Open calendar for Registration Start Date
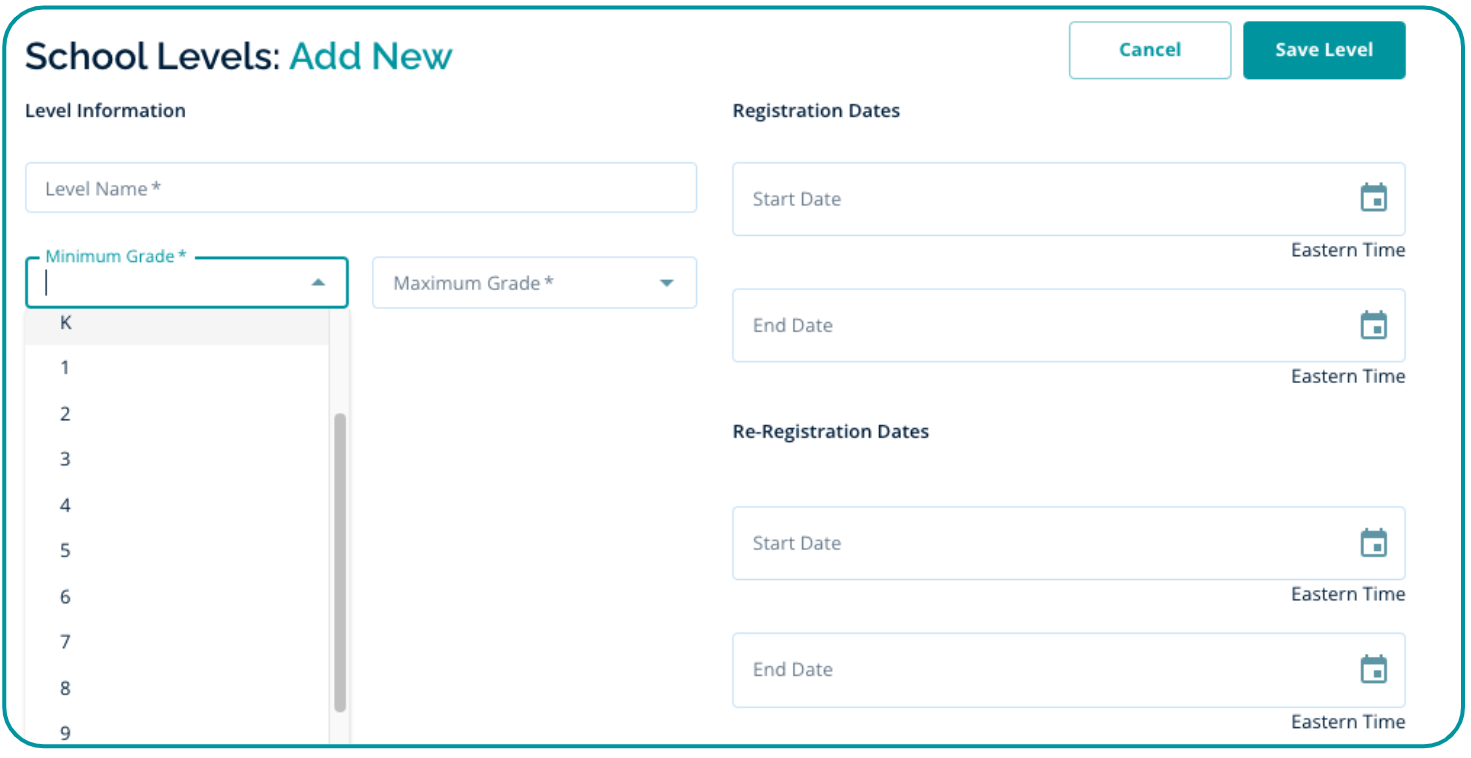Image resolution: width=1471 pixels, height=758 pixels. click(x=1373, y=198)
